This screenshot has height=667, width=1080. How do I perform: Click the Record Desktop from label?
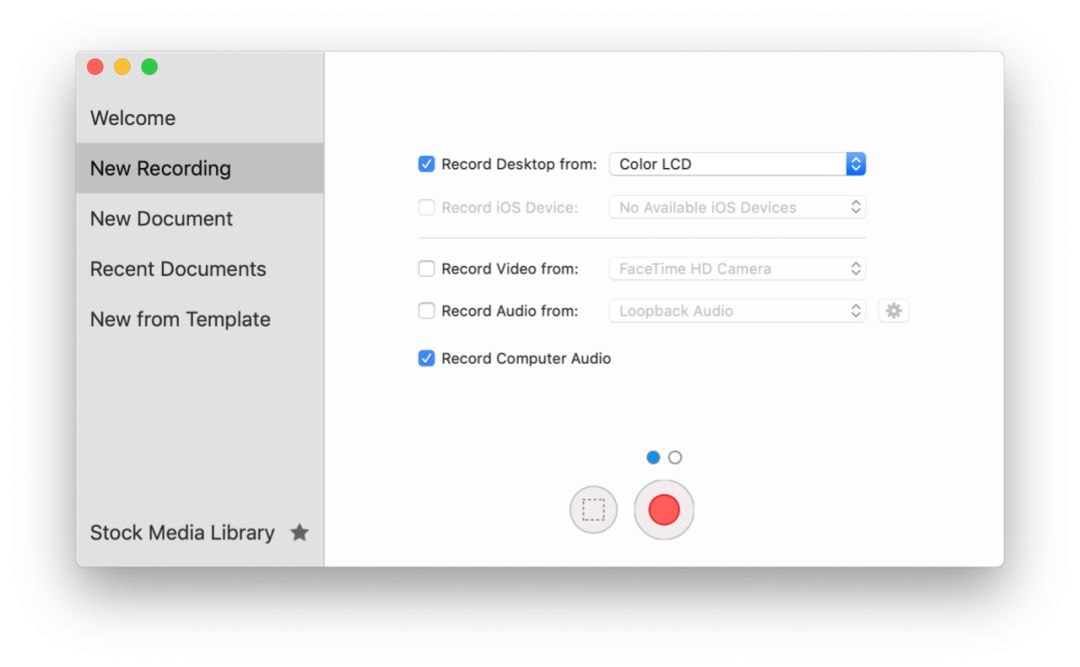(519, 164)
